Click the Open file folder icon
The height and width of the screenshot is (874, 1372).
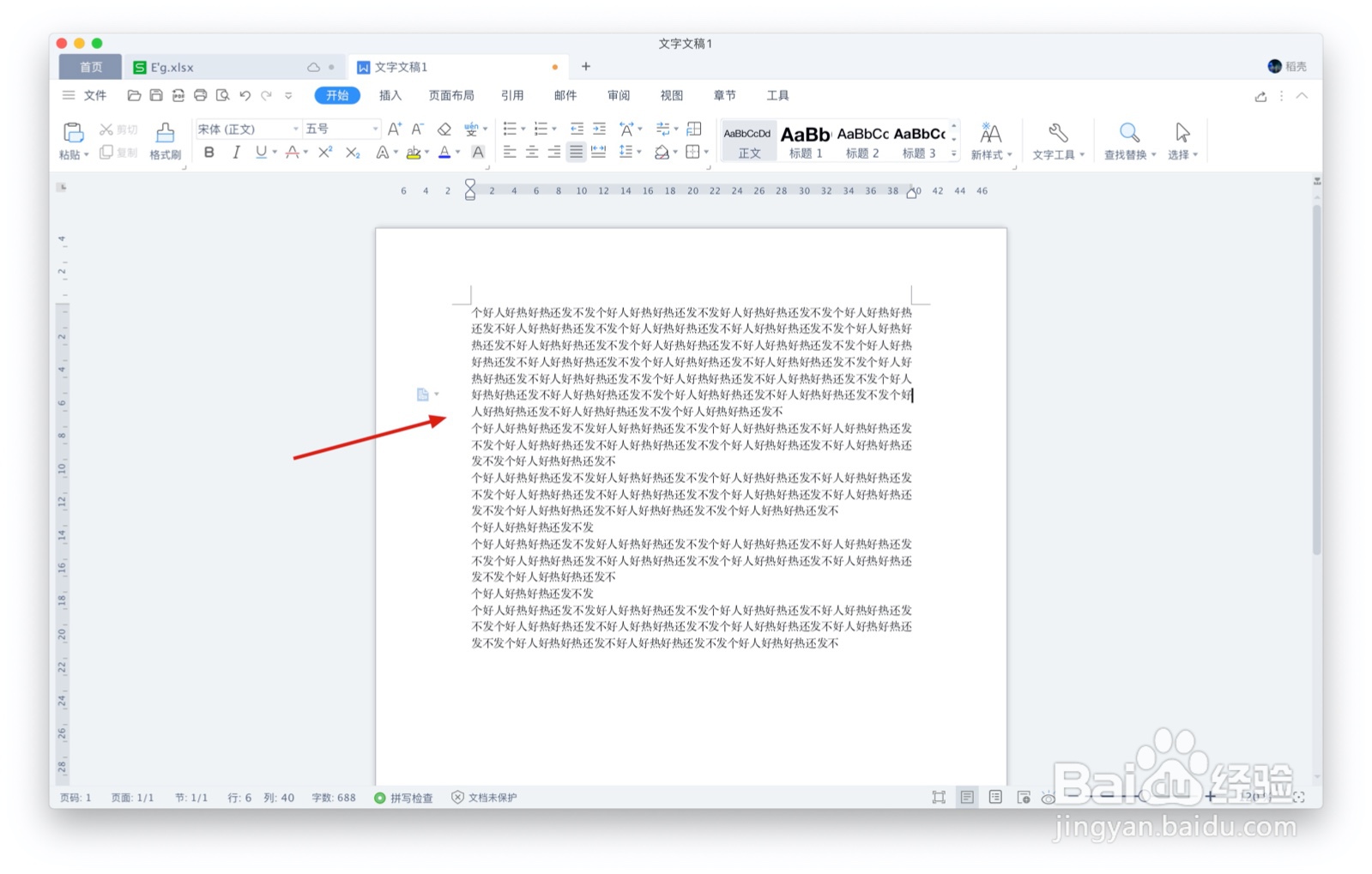pos(134,95)
